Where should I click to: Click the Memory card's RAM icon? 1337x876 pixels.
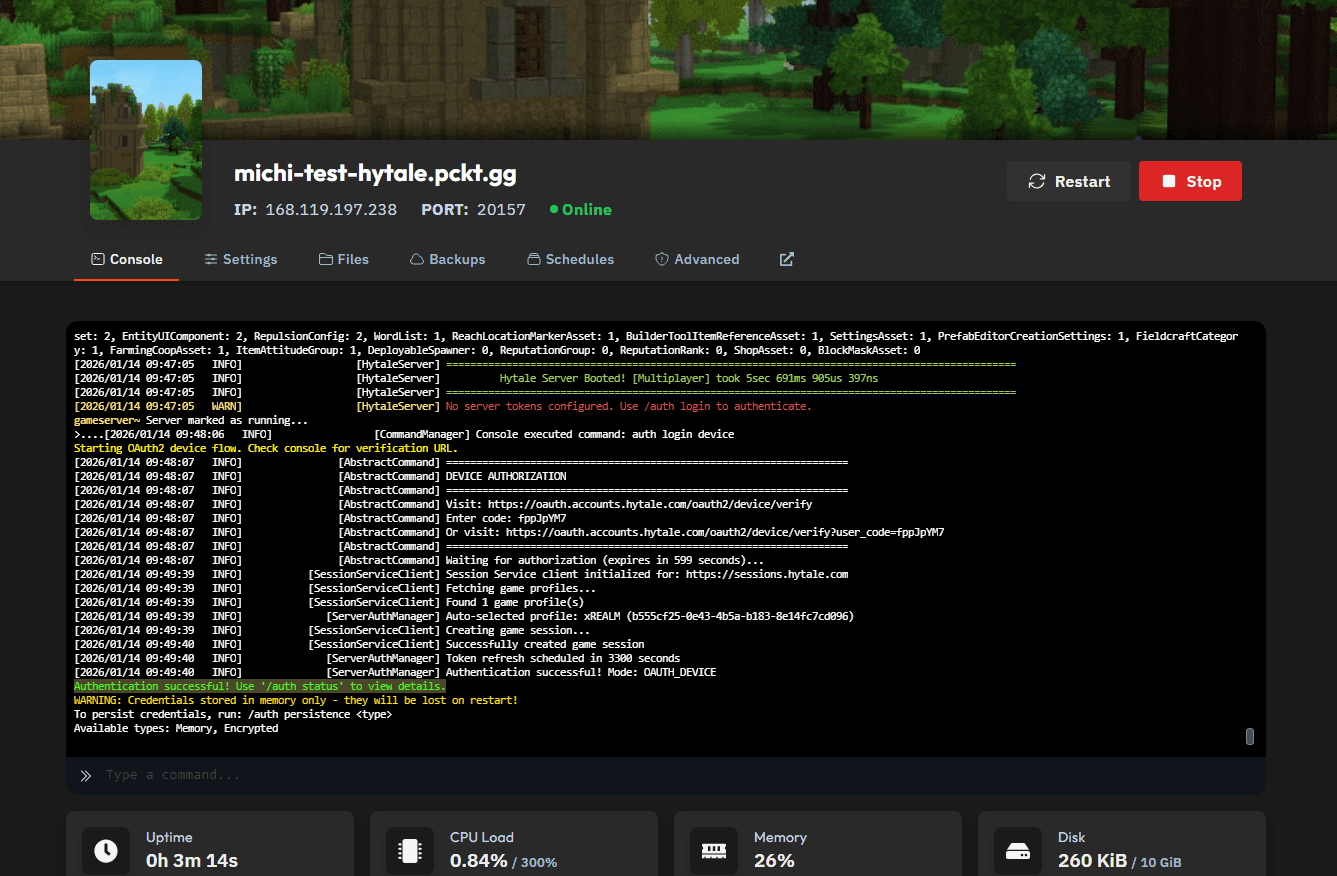pos(714,851)
